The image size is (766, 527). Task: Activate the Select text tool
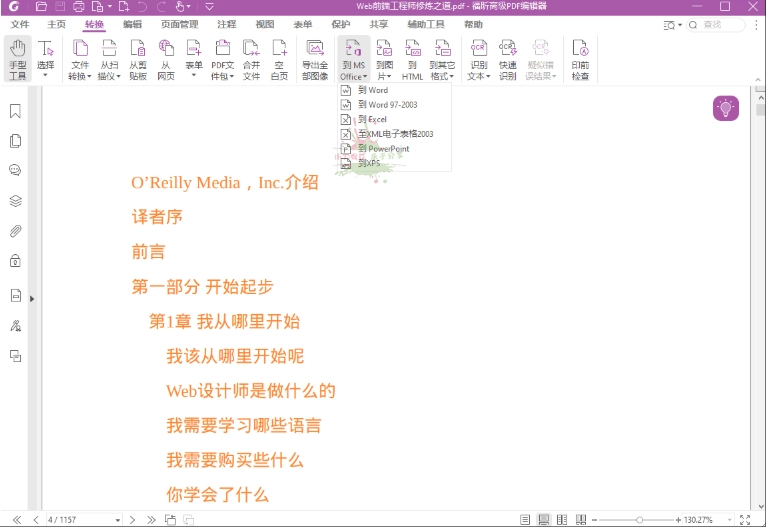(45, 60)
